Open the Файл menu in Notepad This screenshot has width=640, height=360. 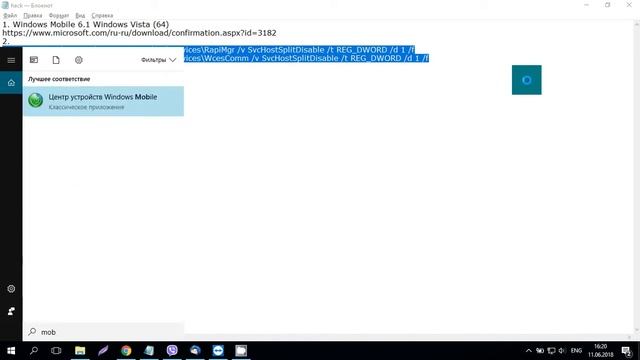(10, 16)
